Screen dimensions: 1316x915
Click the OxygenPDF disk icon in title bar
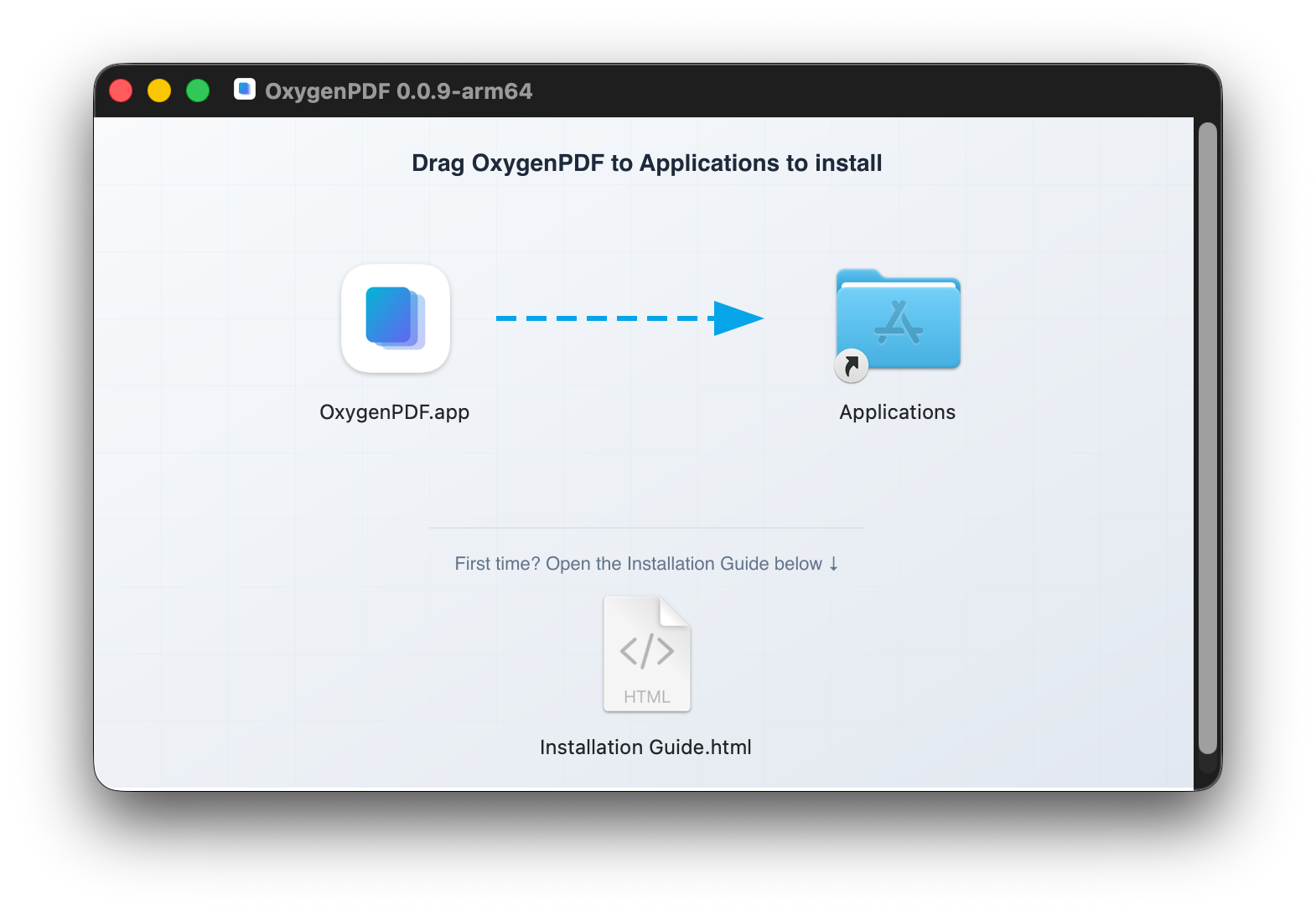click(245, 89)
